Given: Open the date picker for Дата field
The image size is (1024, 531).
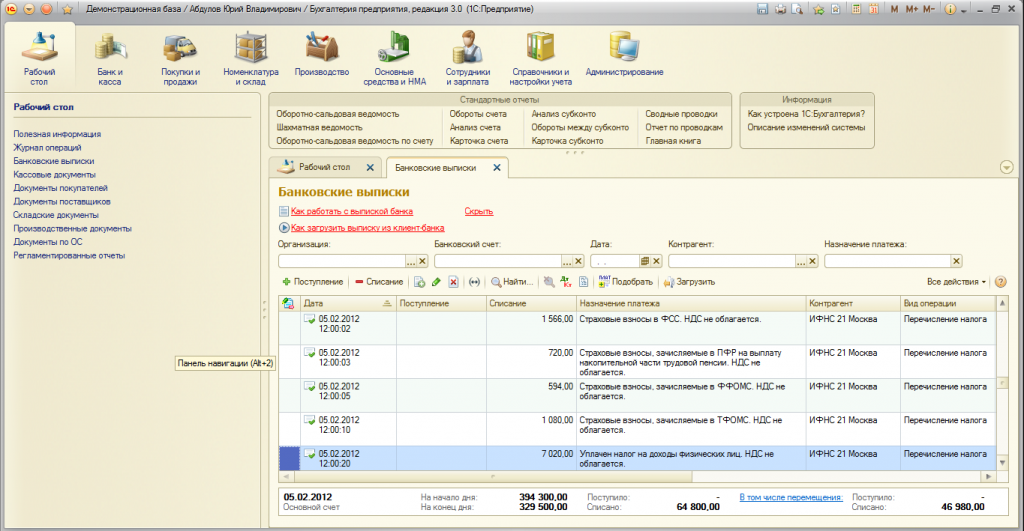Looking at the screenshot, I should 645,261.
